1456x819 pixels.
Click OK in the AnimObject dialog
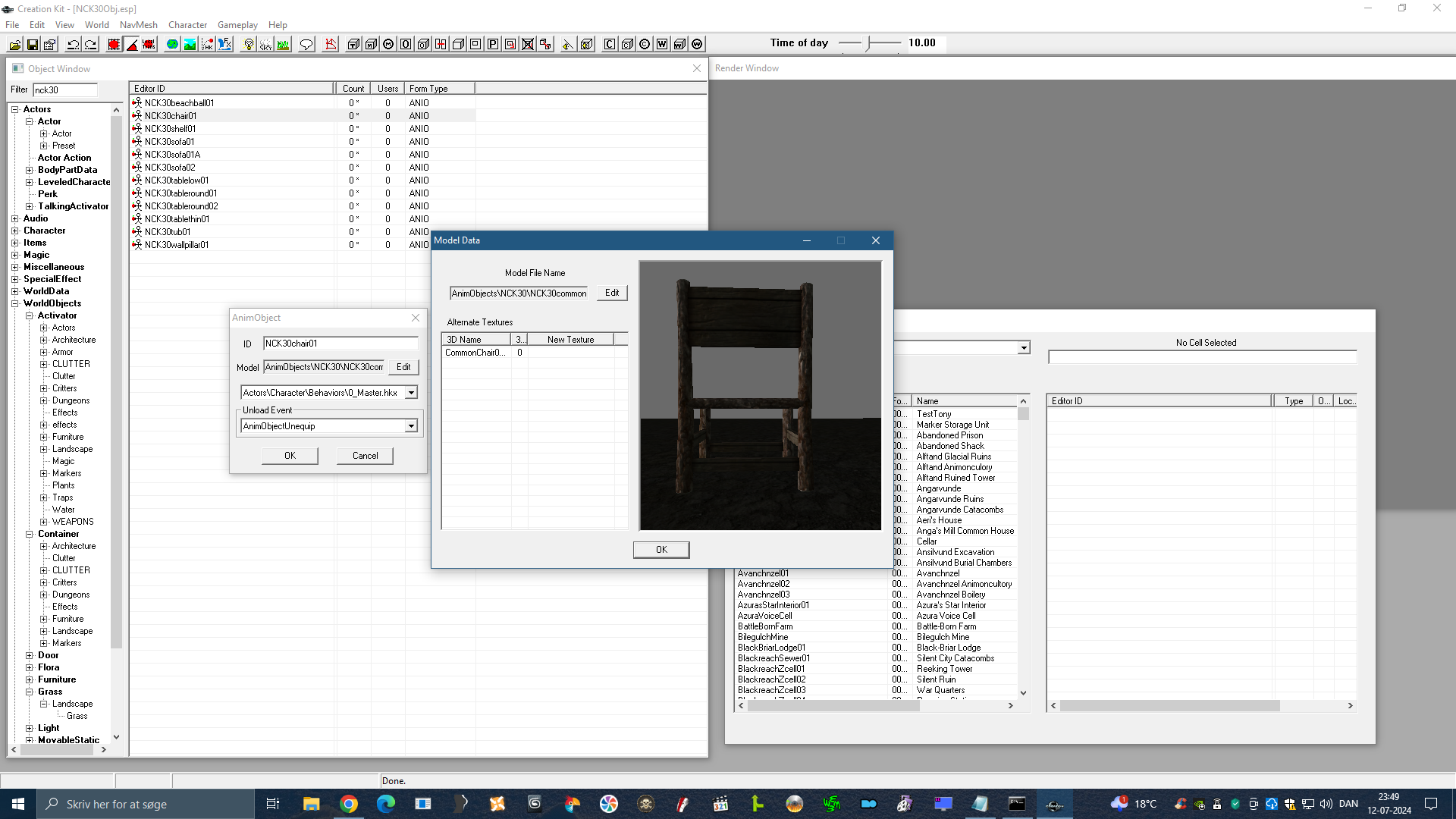(290, 456)
